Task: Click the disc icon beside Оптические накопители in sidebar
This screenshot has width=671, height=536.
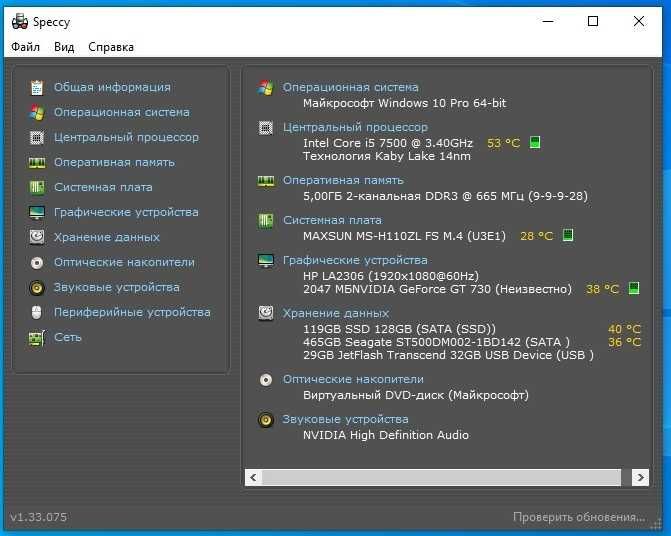Action: pos(37,263)
